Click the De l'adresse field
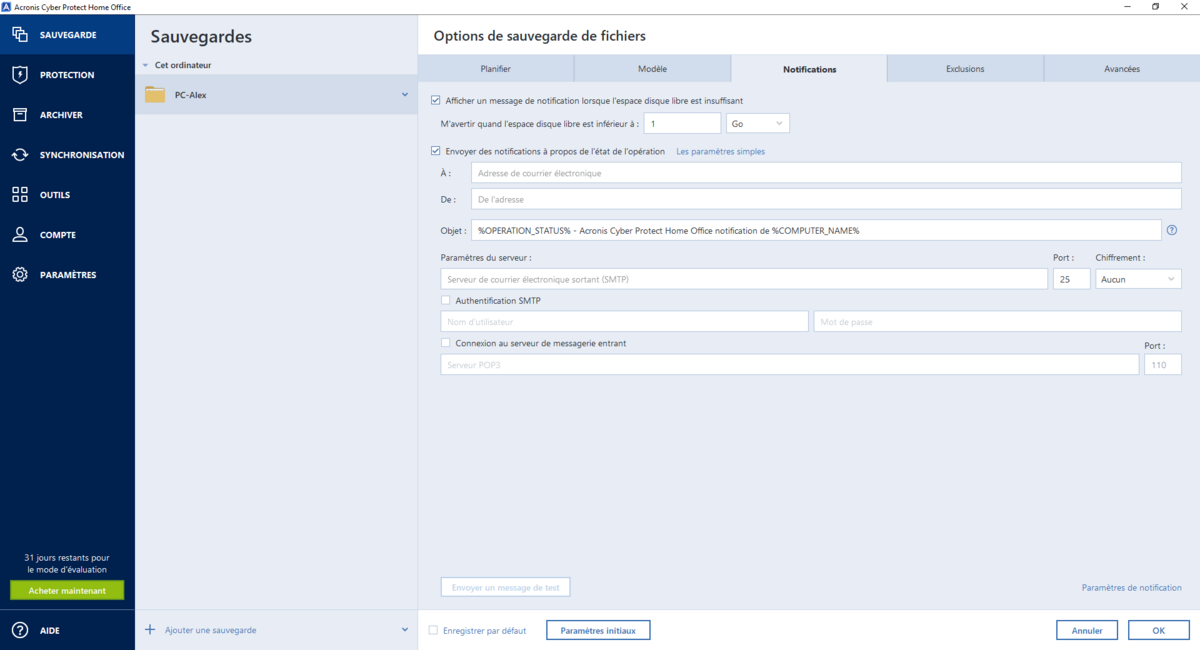 click(x=826, y=199)
